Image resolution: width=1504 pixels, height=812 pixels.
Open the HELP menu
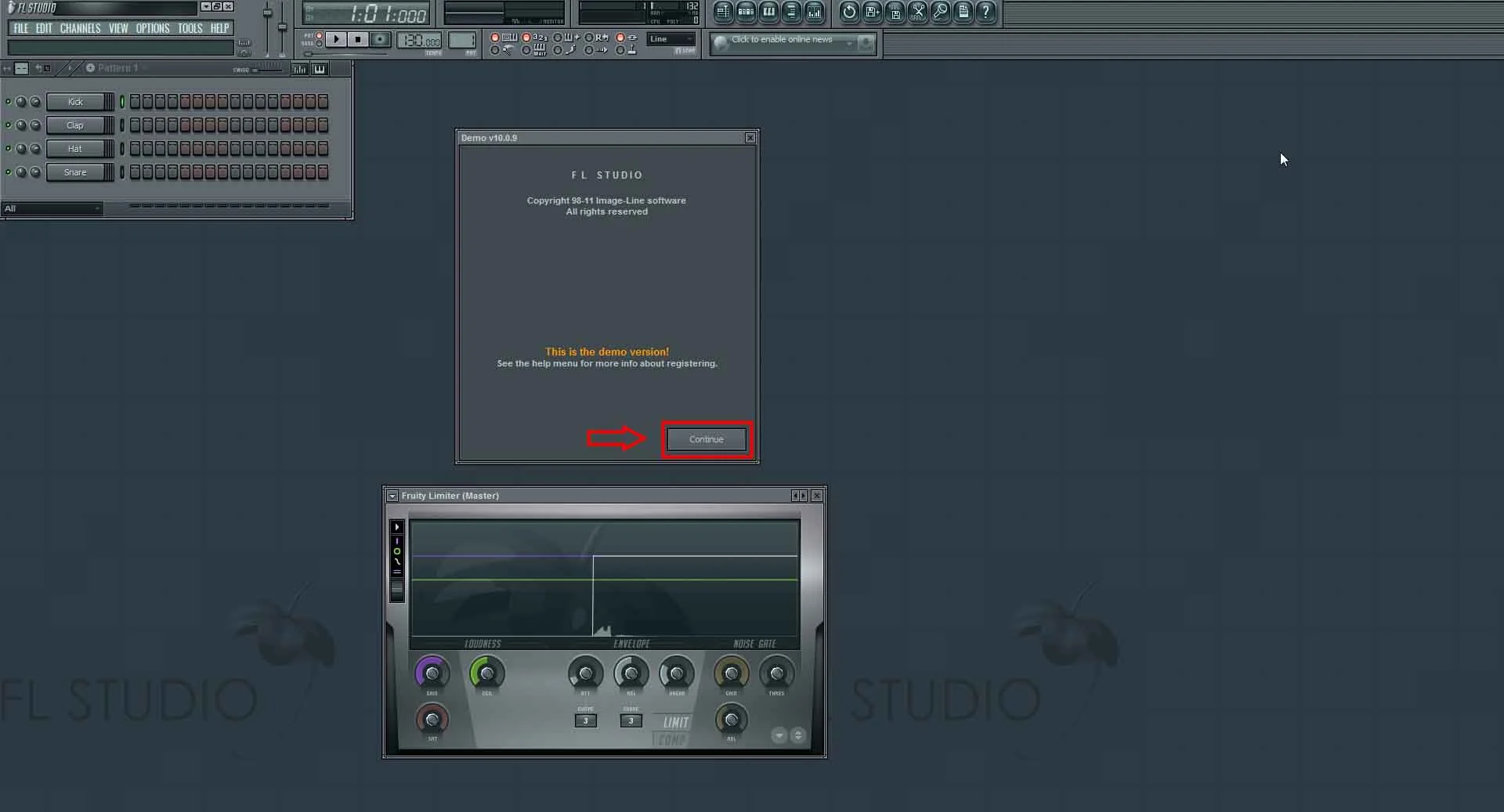click(x=219, y=28)
